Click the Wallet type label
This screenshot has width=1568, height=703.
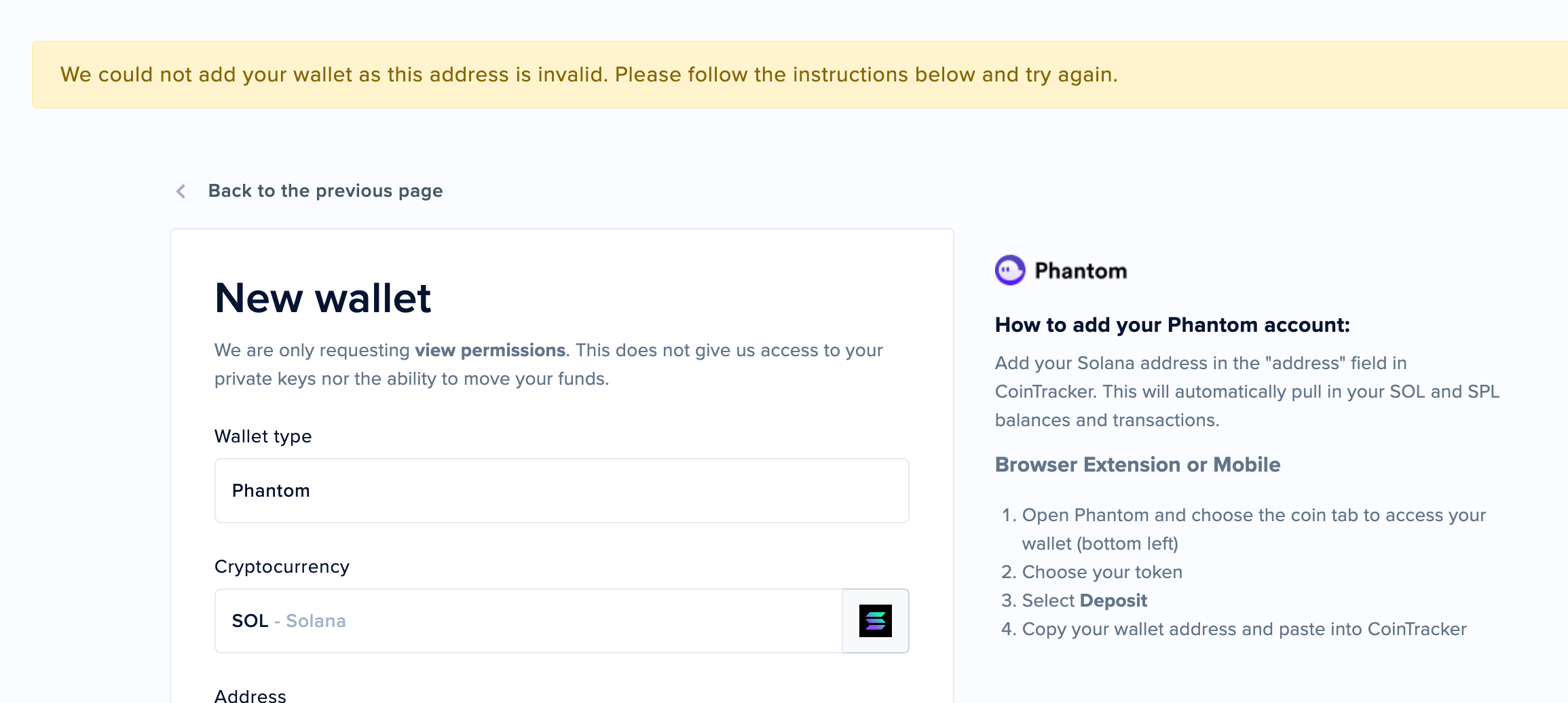tap(263, 436)
